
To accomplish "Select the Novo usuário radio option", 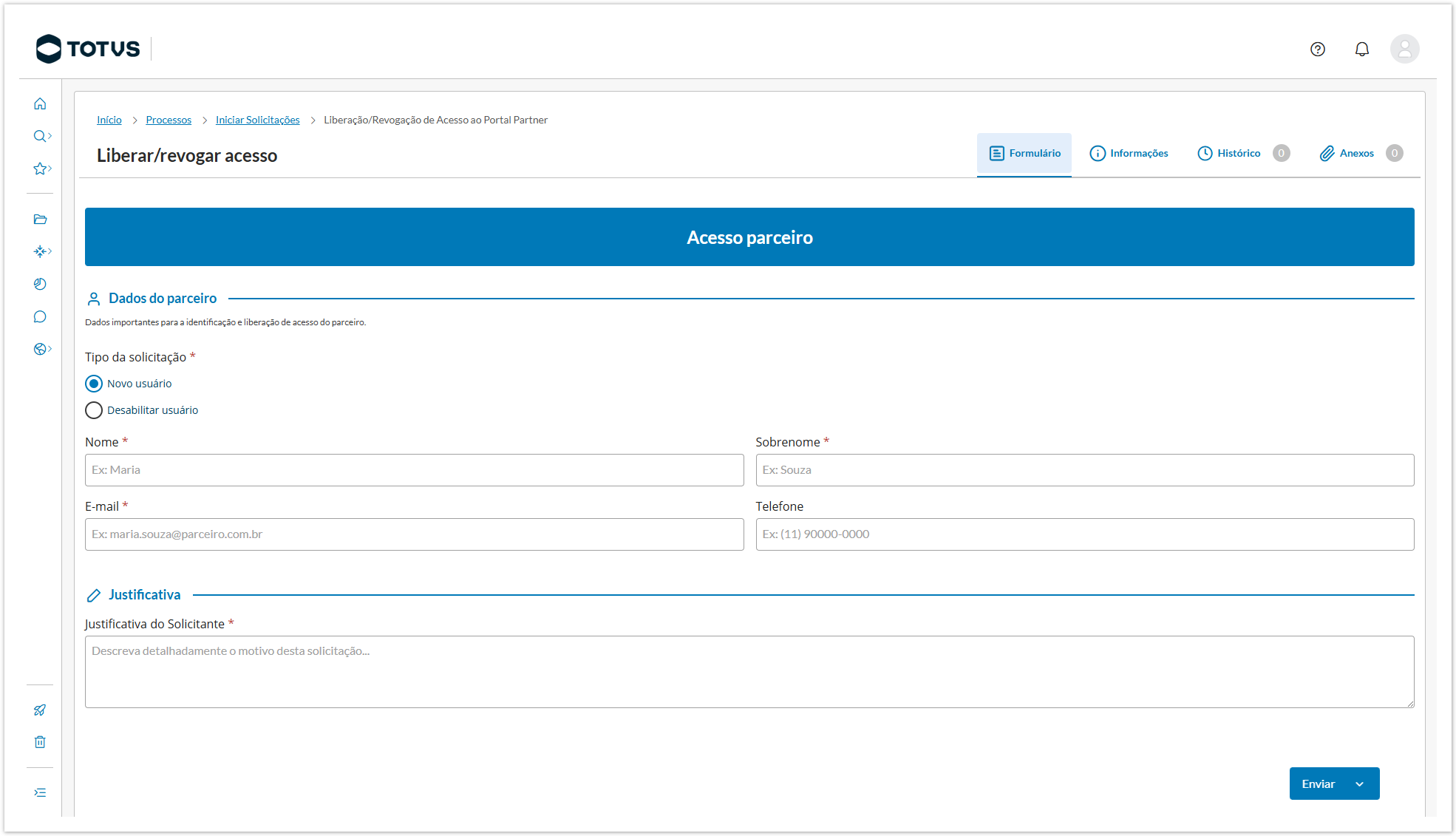I will coord(94,384).
